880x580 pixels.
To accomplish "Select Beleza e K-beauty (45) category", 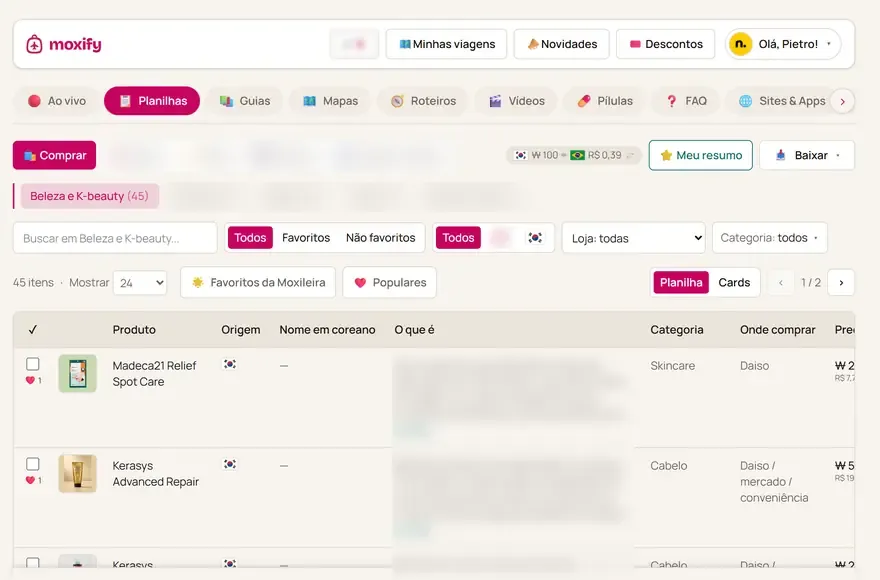I will pos(89,196).
